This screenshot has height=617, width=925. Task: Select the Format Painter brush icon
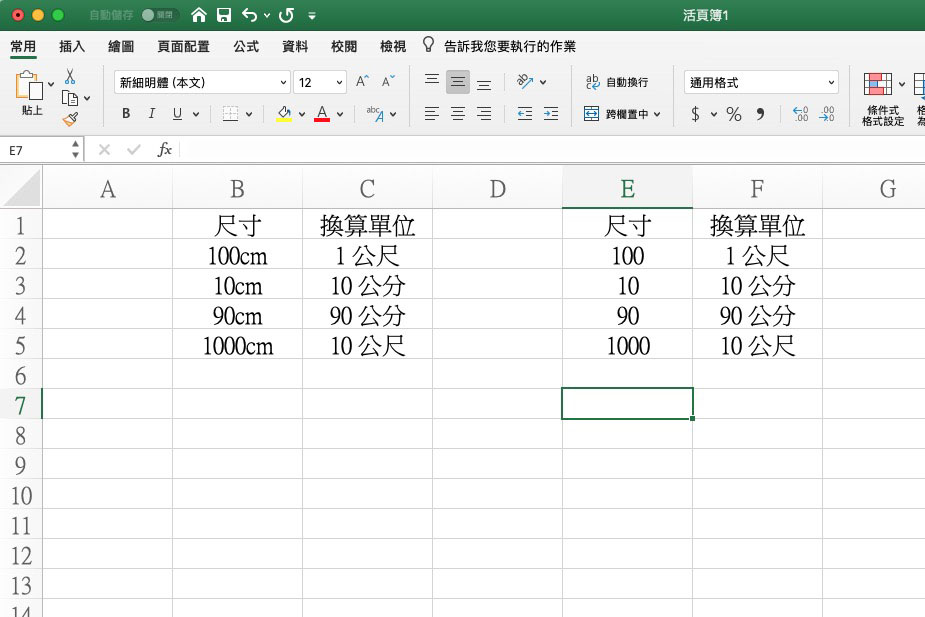pos(71,119)
